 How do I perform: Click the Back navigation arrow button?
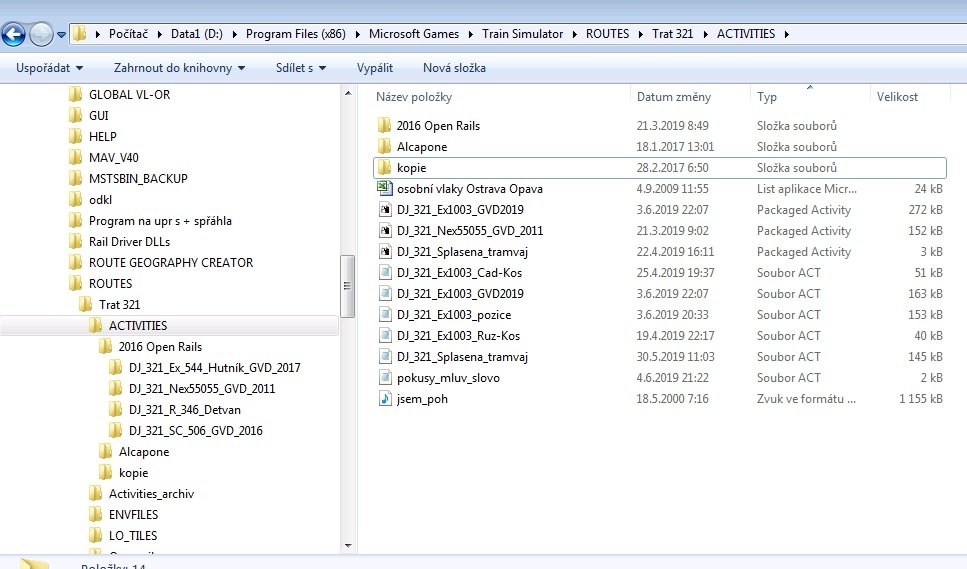(13, 35)
